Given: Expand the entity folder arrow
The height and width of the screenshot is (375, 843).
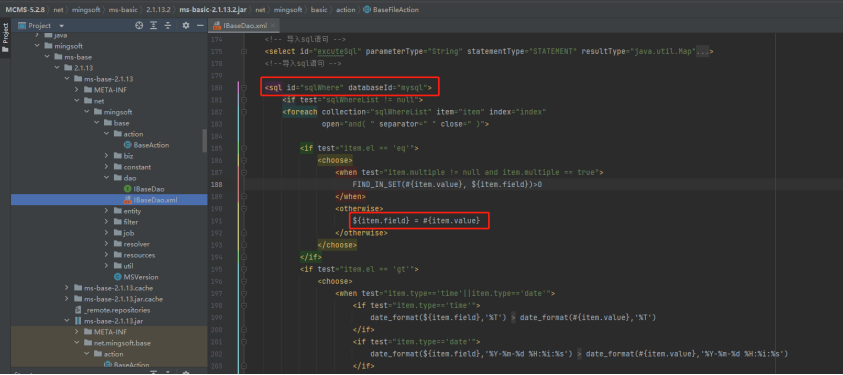Looking at the screenshot, I should click(x=106, y=211).
